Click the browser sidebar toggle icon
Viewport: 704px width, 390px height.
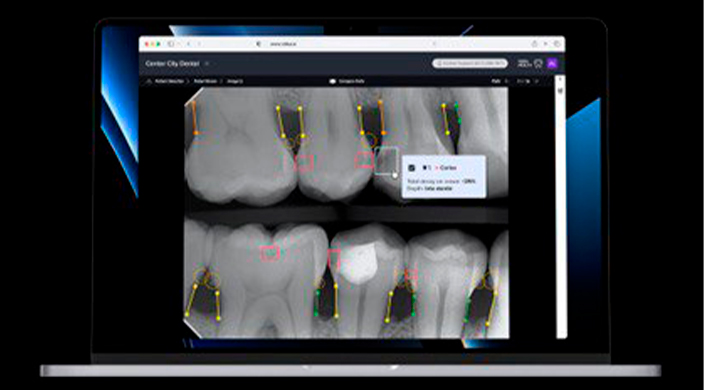171,44
